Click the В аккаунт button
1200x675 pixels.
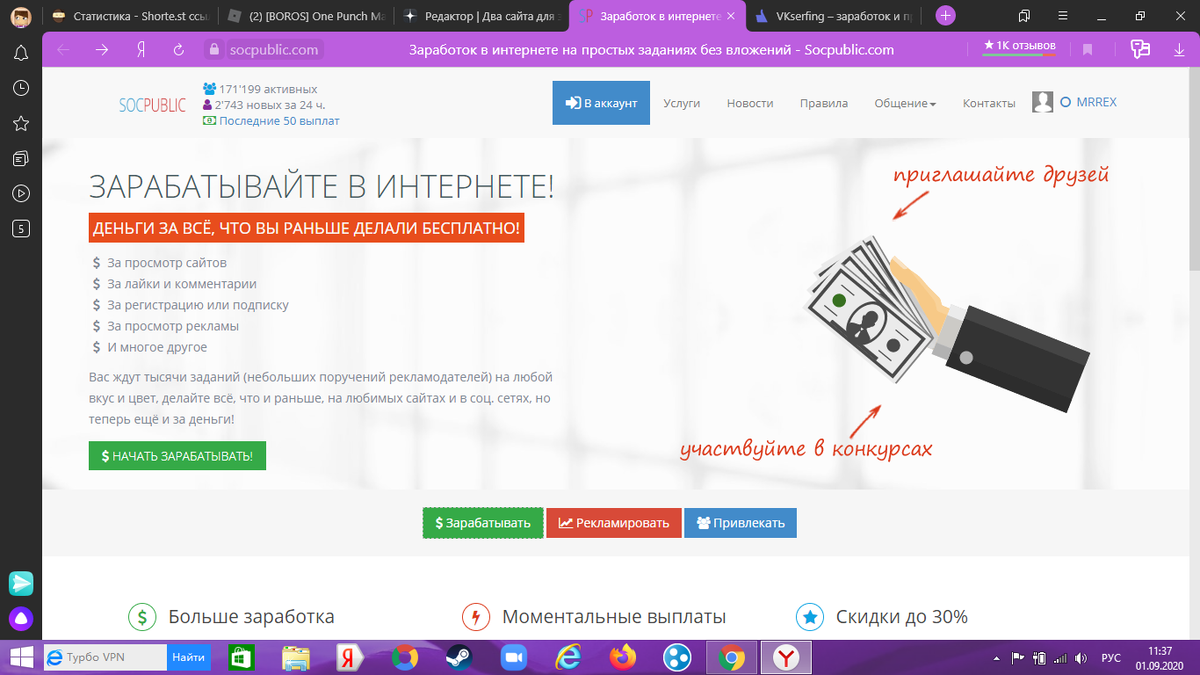coord(601,103)
